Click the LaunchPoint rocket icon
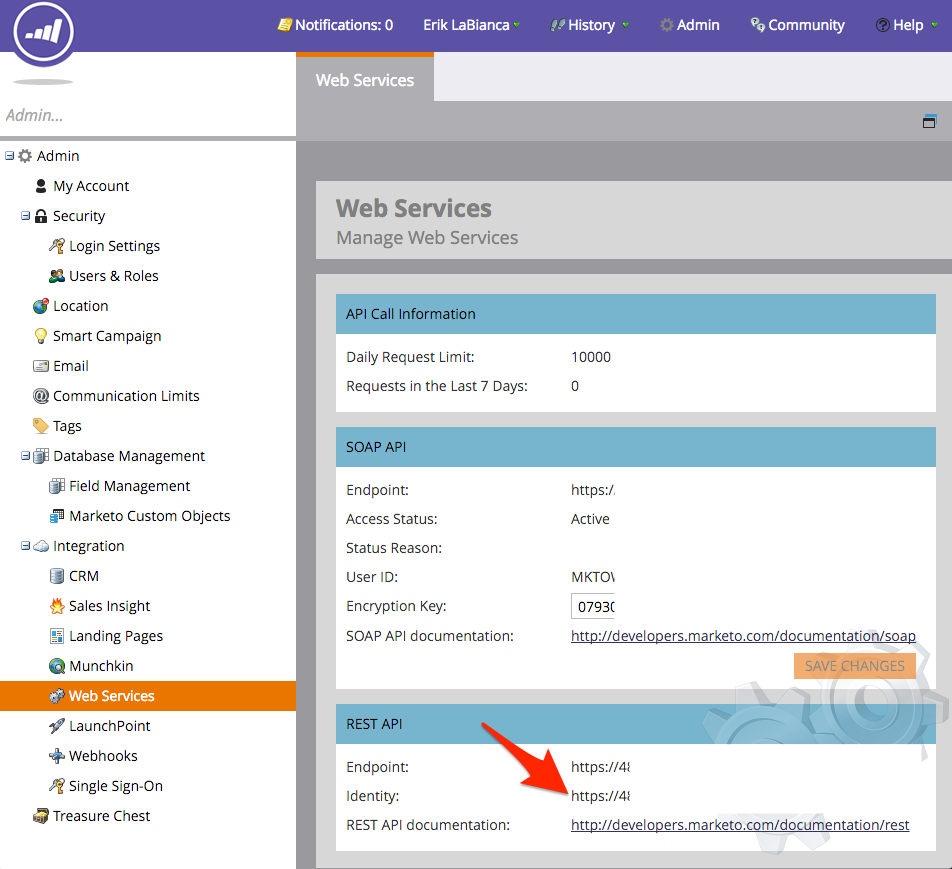 coord(56,726)
